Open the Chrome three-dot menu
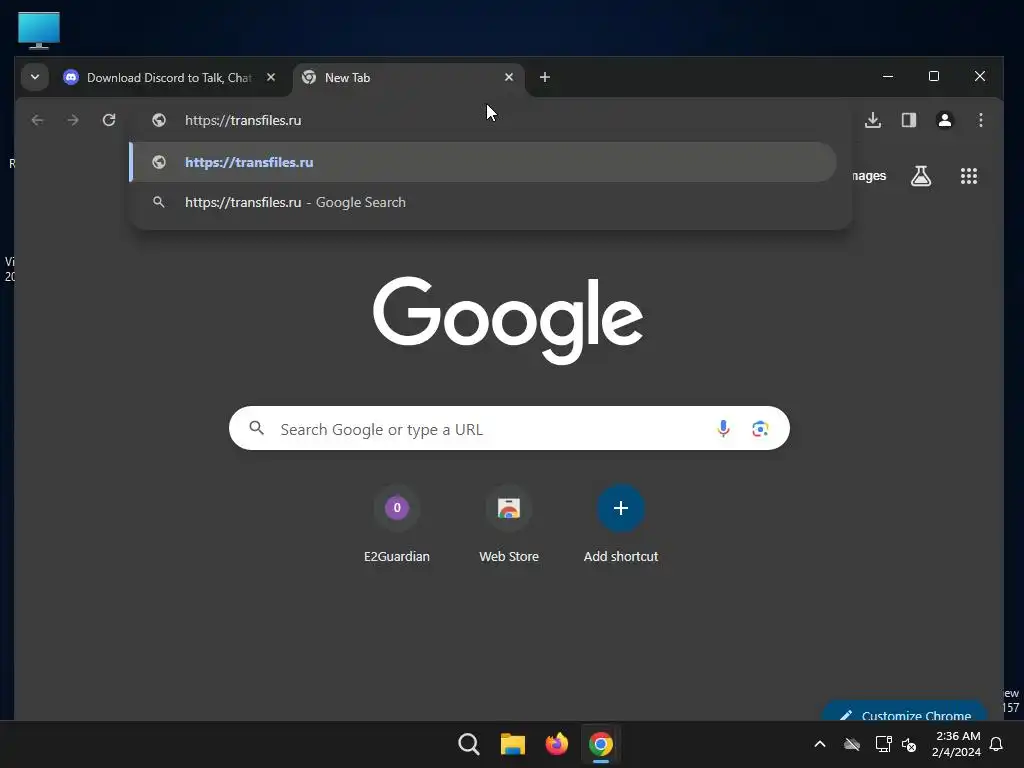The width and height of the screenshot is (1024, 768). click(980, 120)
